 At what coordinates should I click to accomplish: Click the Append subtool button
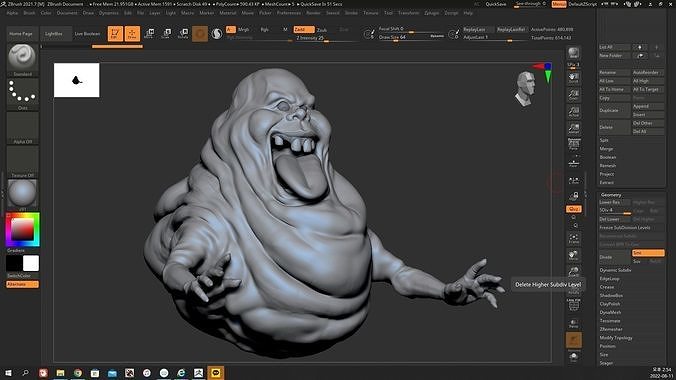(x=648, y=106)
